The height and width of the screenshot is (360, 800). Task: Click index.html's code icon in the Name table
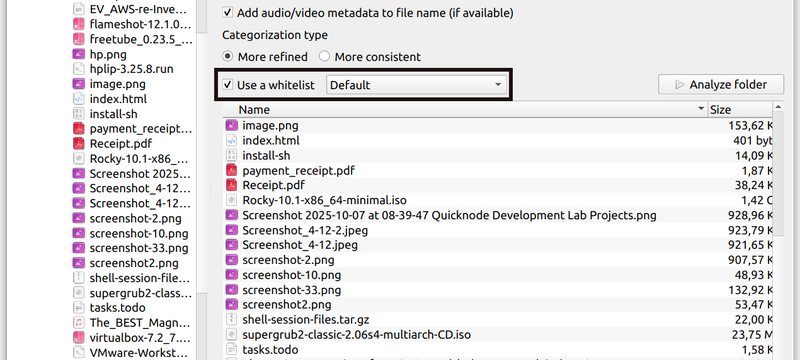coord(232,140)
